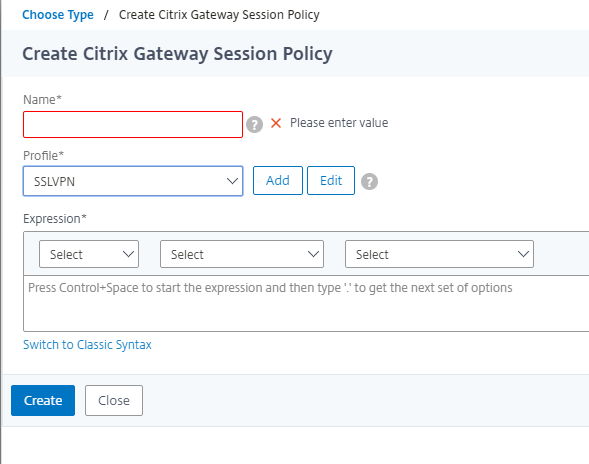Click the current page breadcrumb text
589x464 pixels.
tap(219, 15)
